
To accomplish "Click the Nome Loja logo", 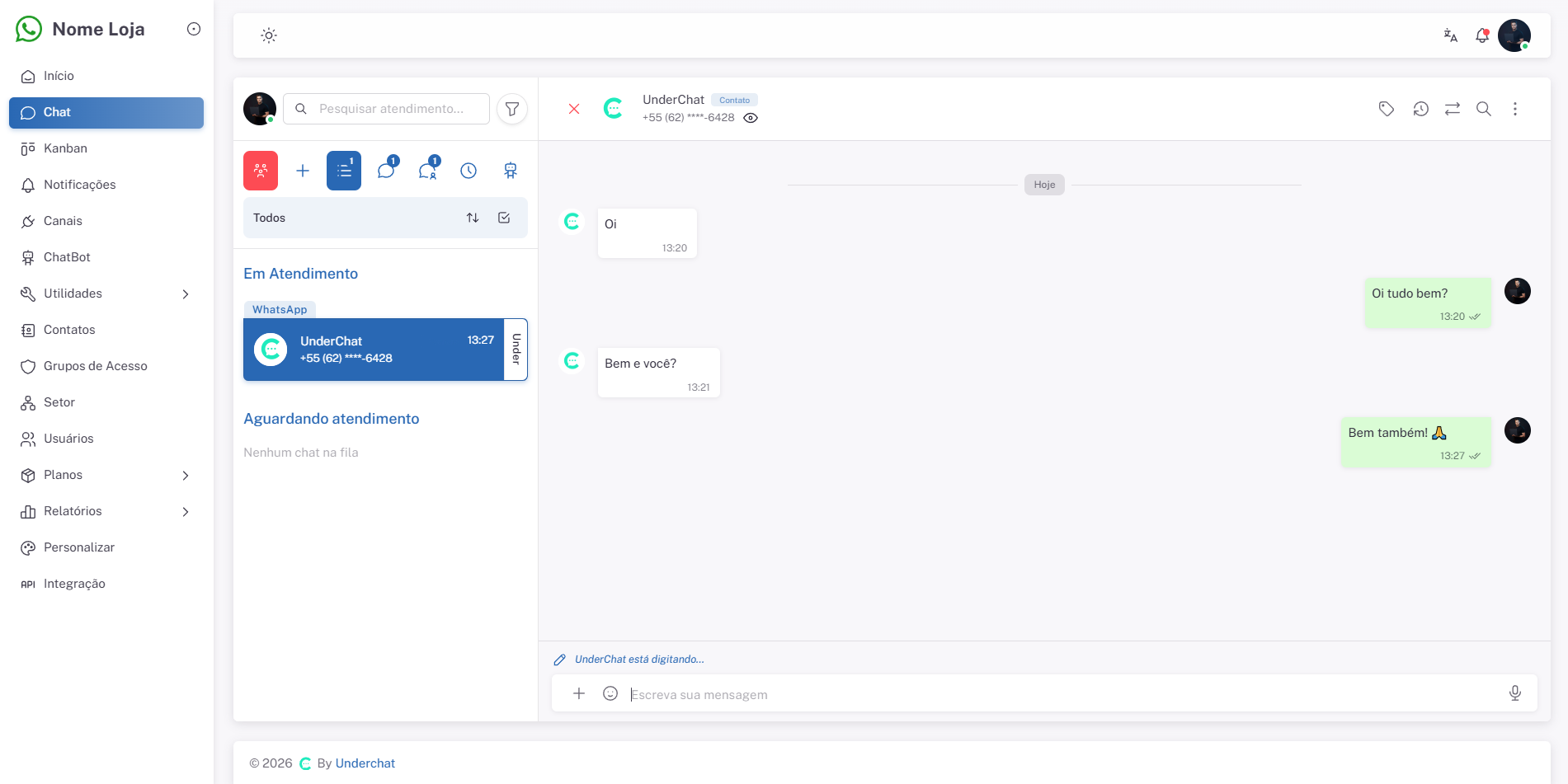I will 81,29.
